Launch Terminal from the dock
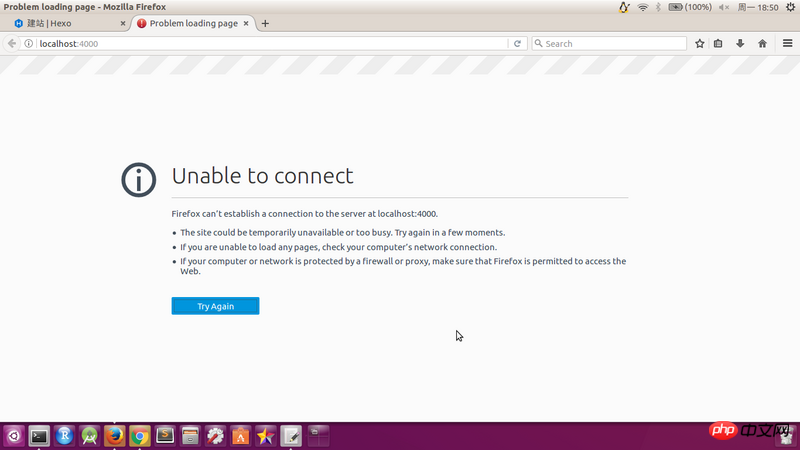This screenshot has height=450, width=800. tap(39, 436)
